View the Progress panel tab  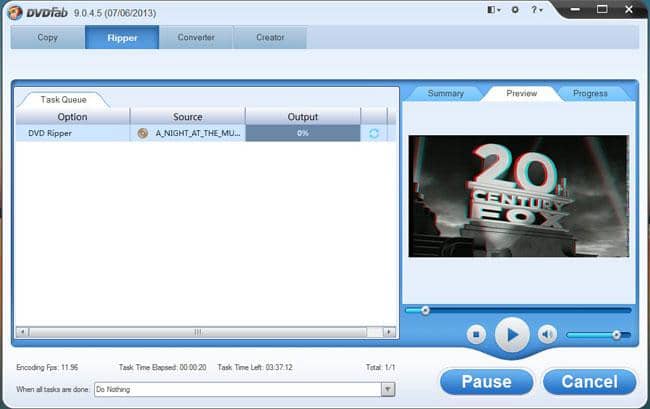590,94
